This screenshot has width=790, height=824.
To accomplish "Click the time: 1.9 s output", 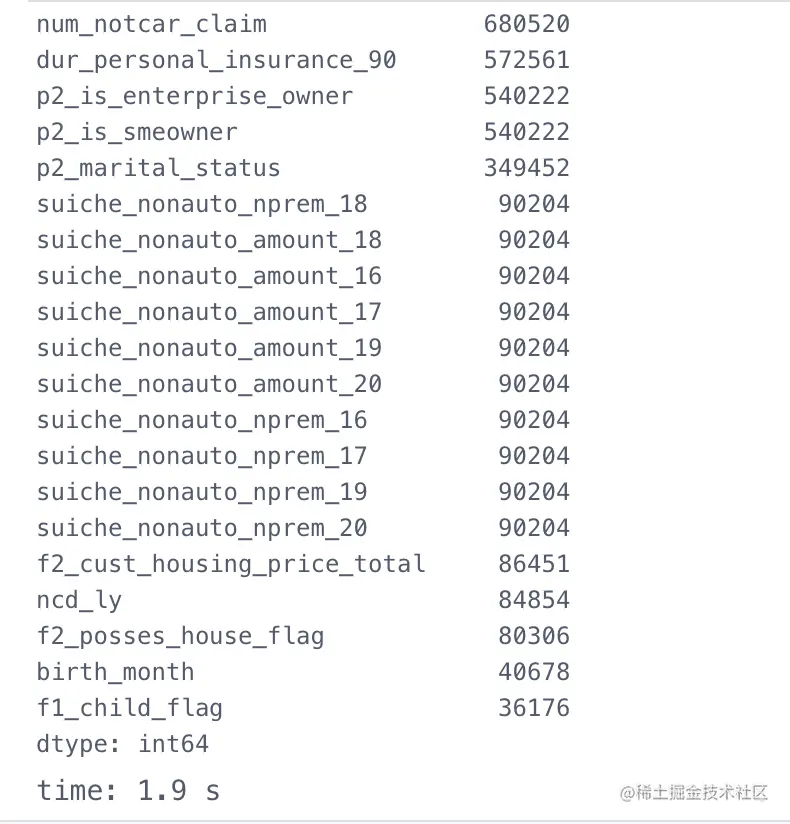I will pos(128,791).
